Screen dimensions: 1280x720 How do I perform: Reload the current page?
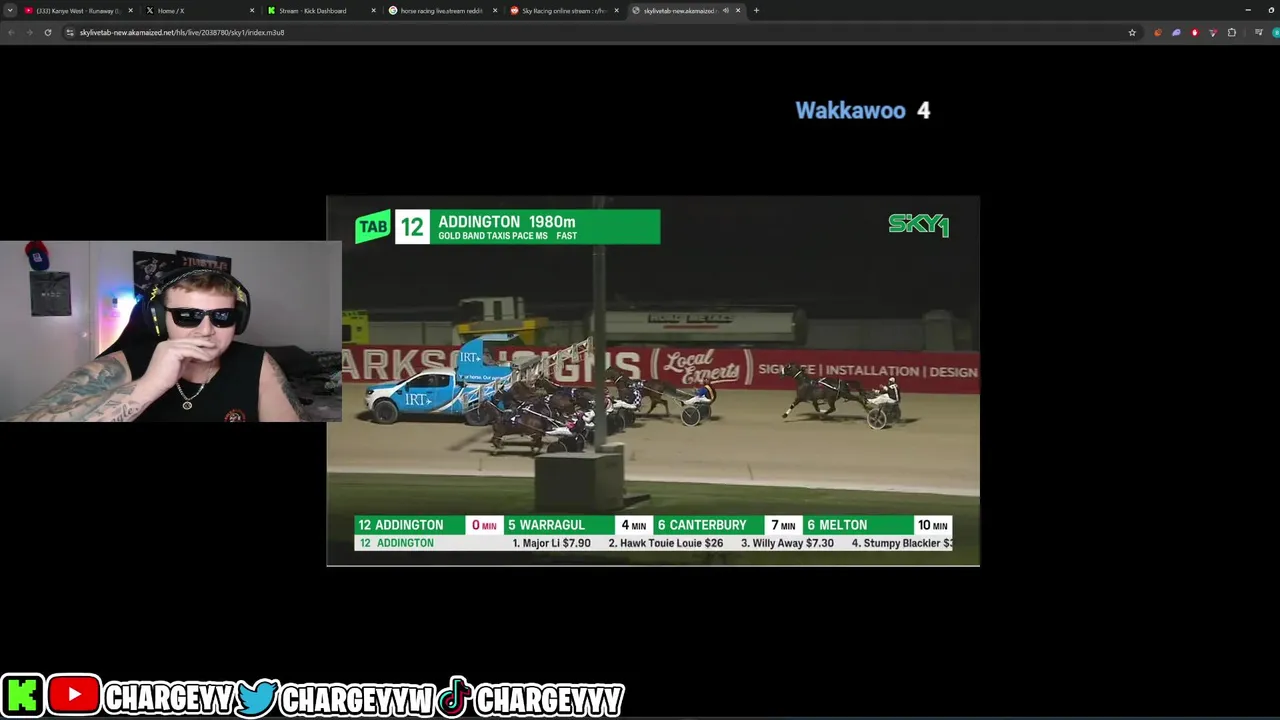(x=47, y=32)
